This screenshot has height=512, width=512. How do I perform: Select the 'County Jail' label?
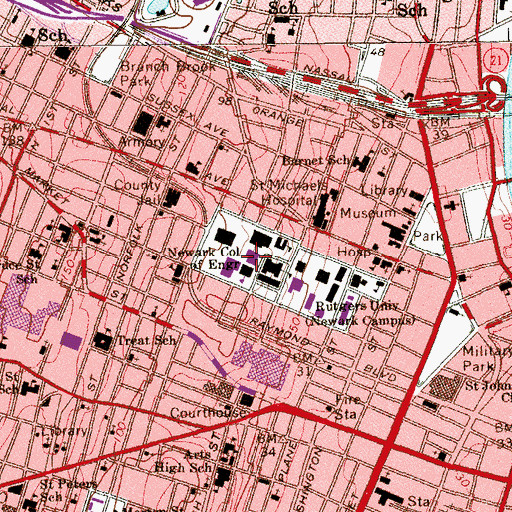point(138,192)
